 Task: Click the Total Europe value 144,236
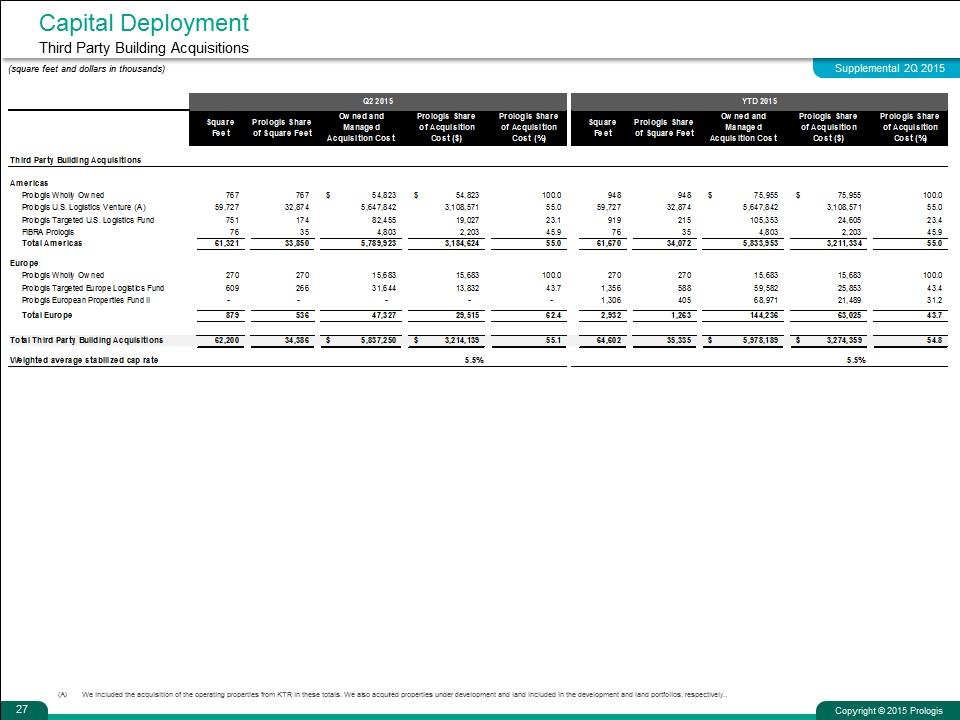[x=762, y=315]
